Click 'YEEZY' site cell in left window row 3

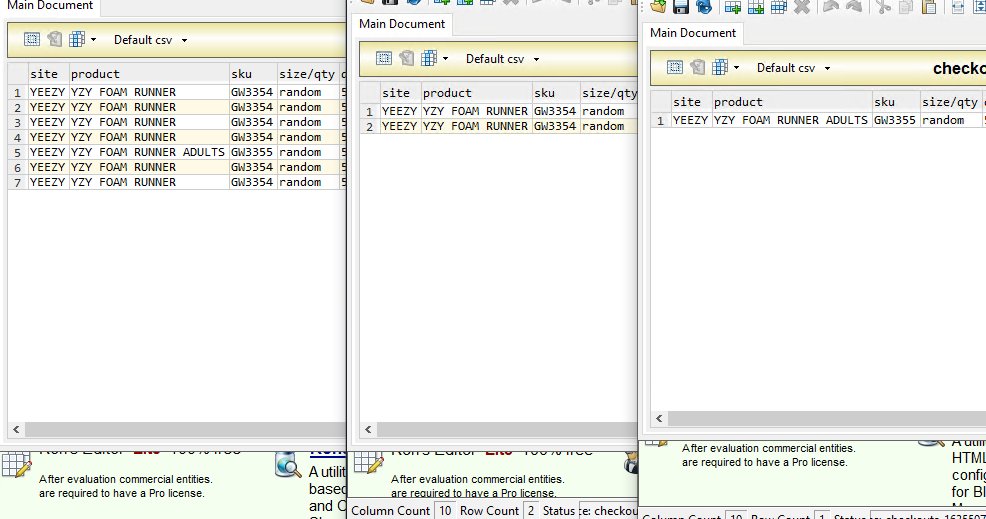click(48, 122)
